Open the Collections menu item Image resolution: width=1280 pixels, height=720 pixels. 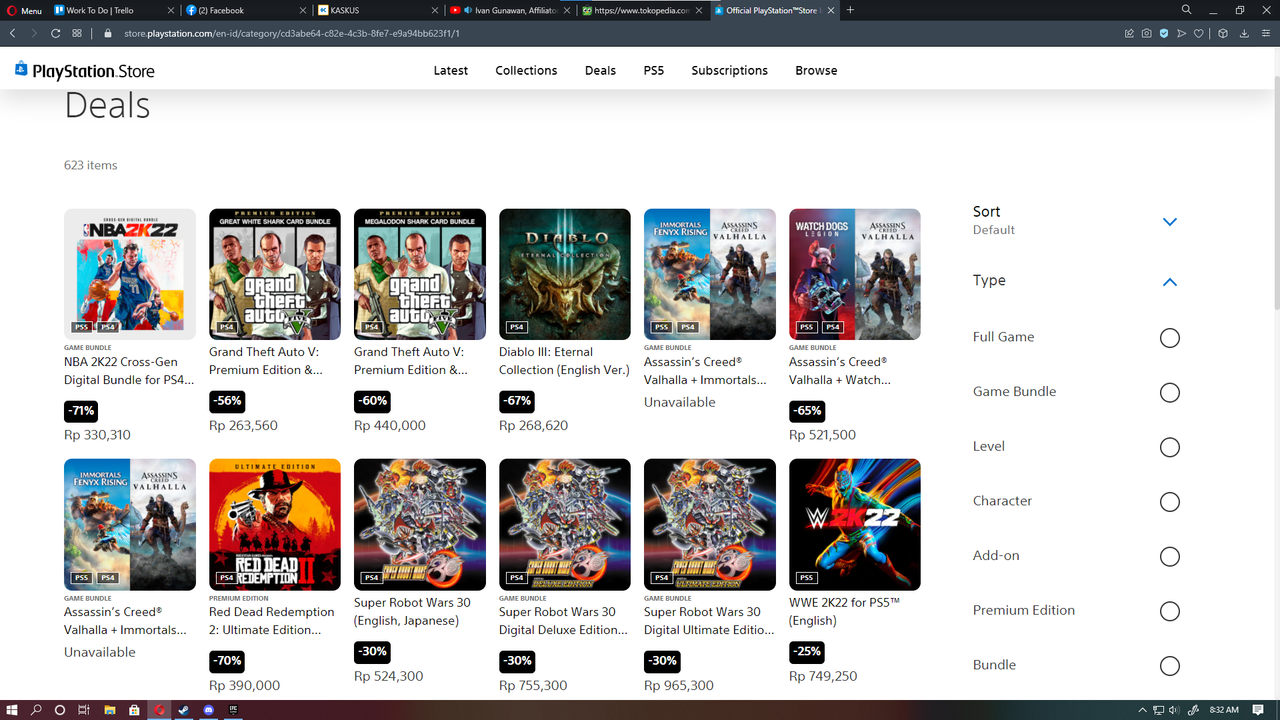(x=526, y=71)
